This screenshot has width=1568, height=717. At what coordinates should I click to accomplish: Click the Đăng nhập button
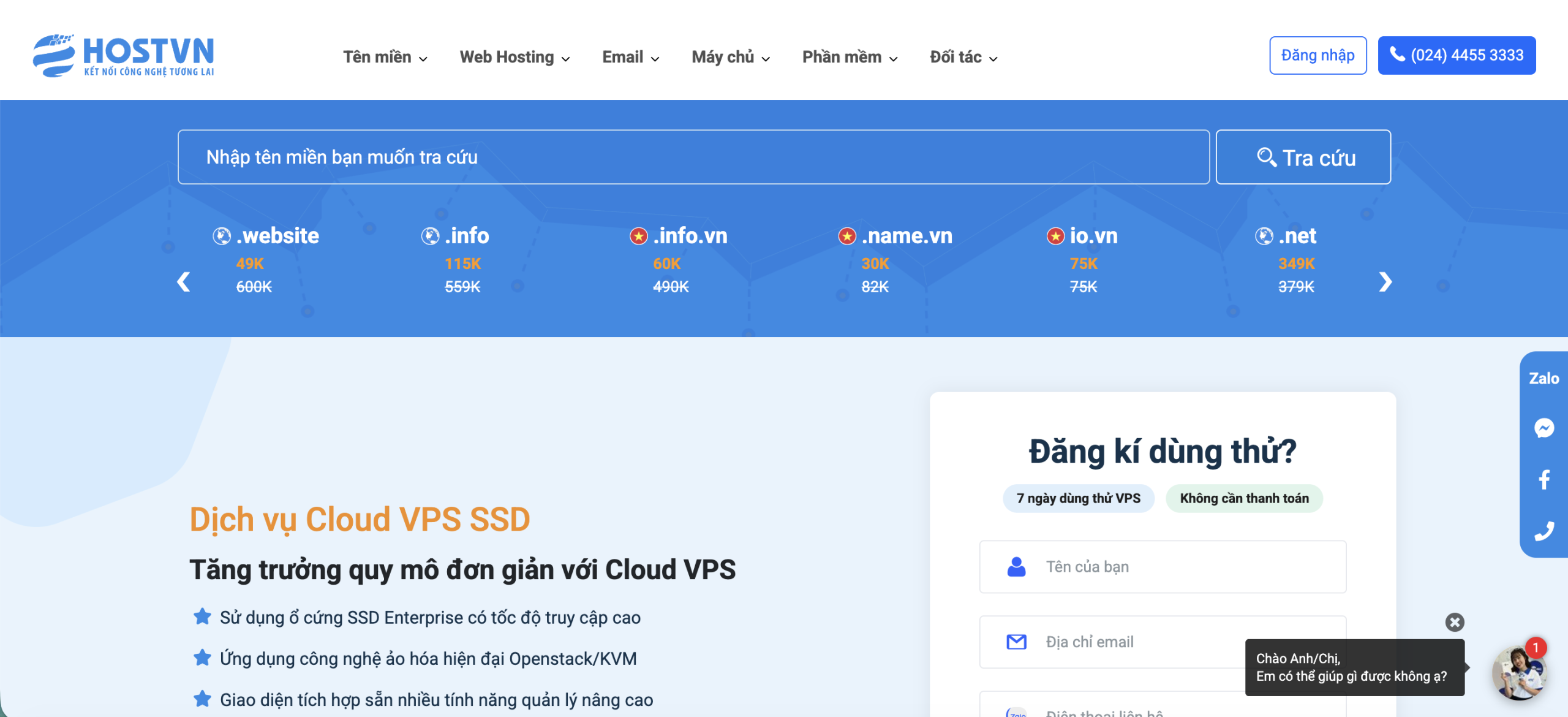(1317, 55)
